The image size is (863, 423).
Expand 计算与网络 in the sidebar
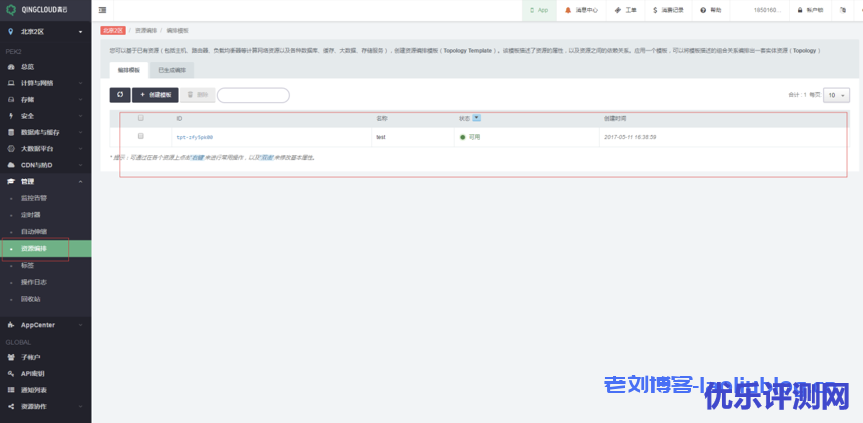click(45, 83)
